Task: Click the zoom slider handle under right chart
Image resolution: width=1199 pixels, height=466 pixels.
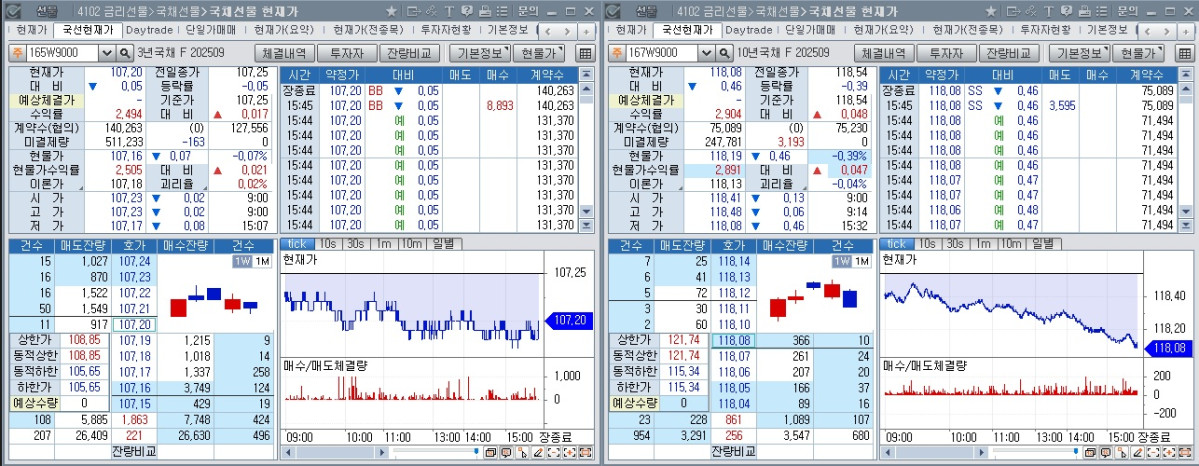Action: point(1076,451)
